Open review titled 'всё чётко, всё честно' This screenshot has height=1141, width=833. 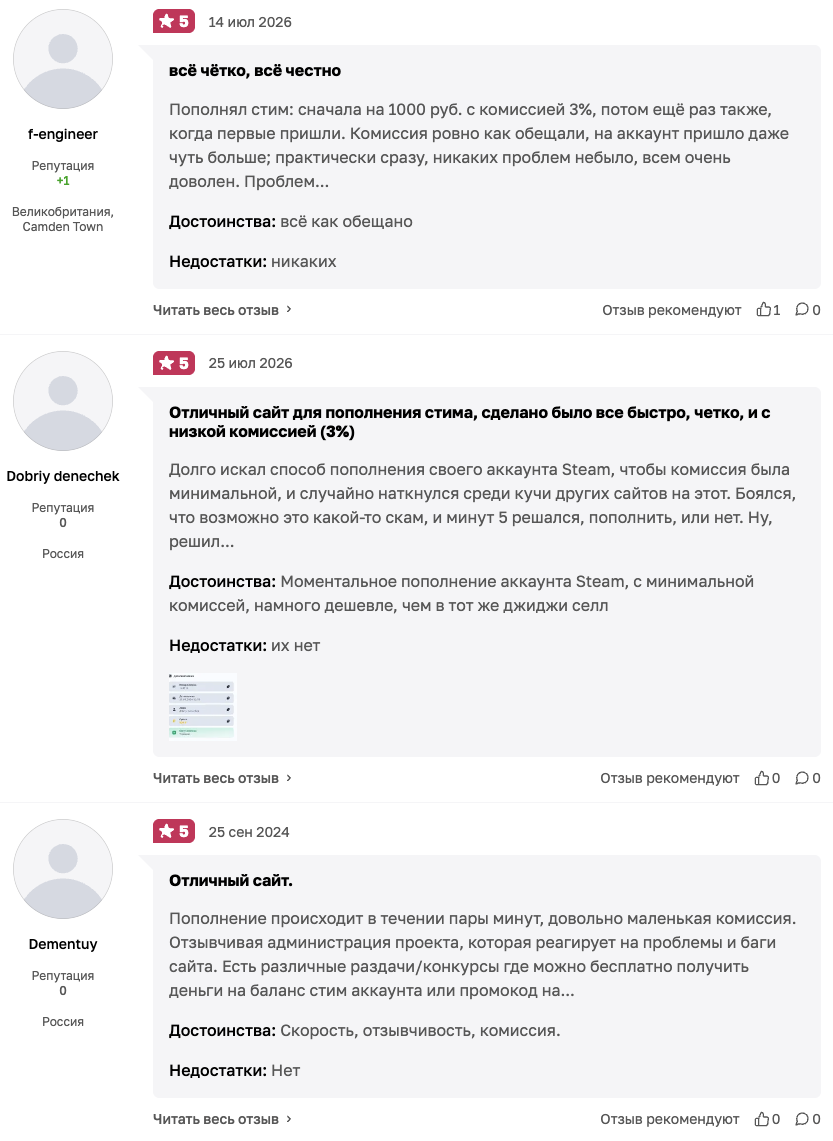pos(255,71)
